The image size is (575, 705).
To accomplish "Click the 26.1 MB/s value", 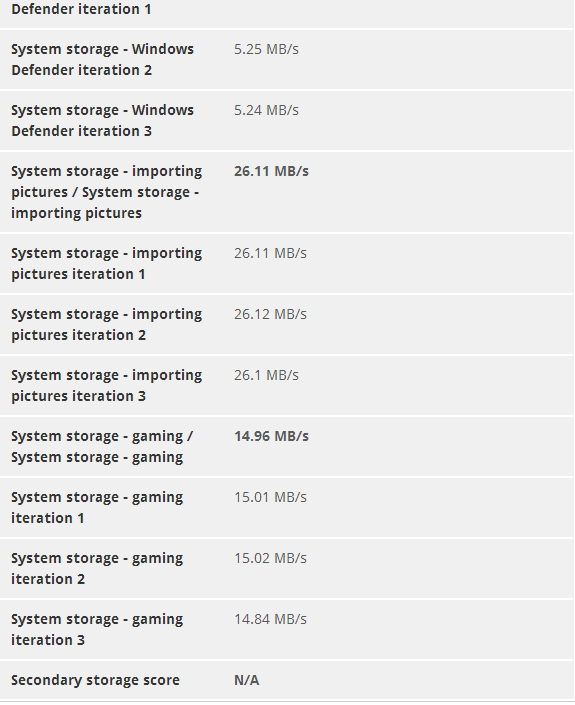I will coord(266,375).
